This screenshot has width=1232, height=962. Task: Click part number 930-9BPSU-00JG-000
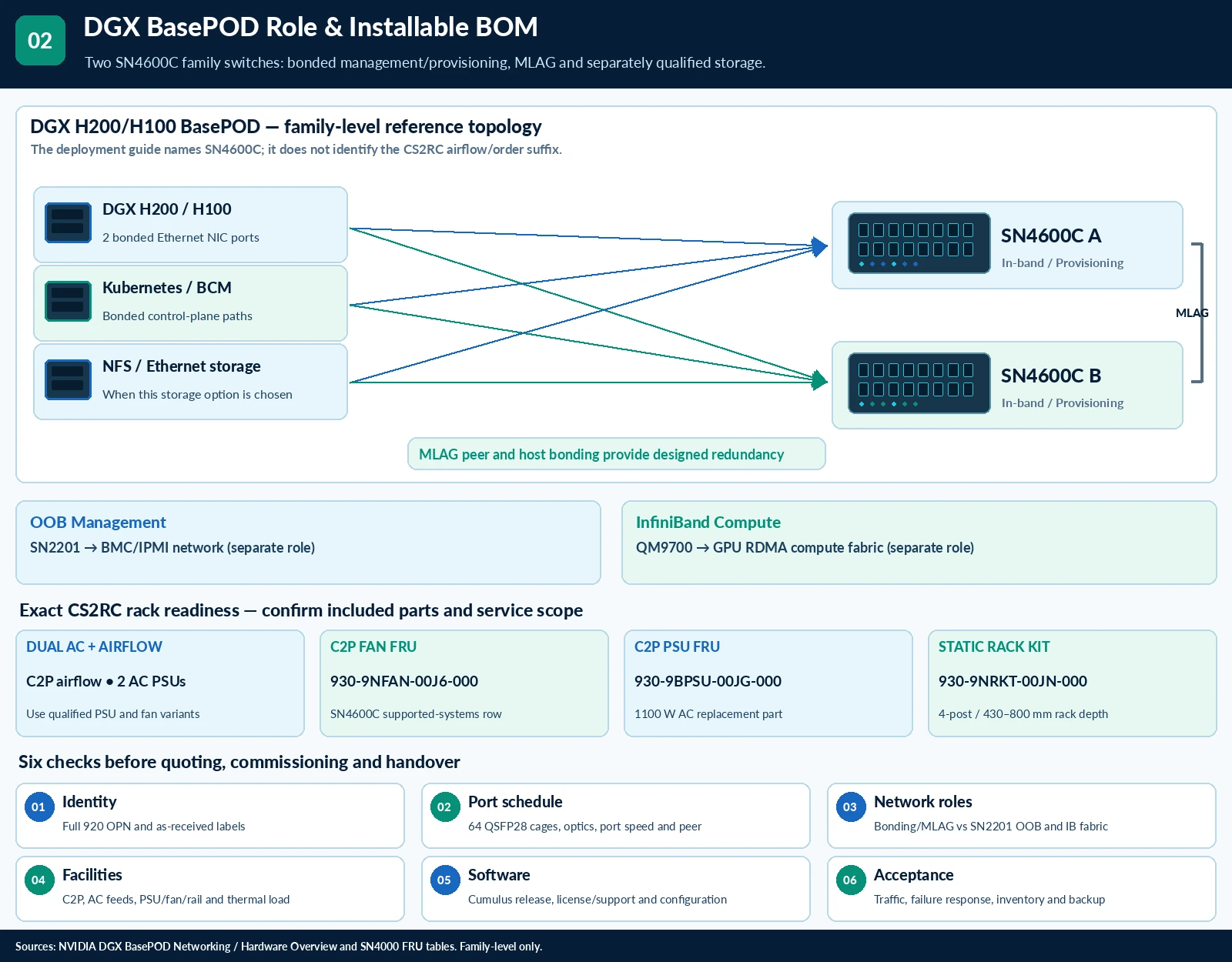click(708, 681)
